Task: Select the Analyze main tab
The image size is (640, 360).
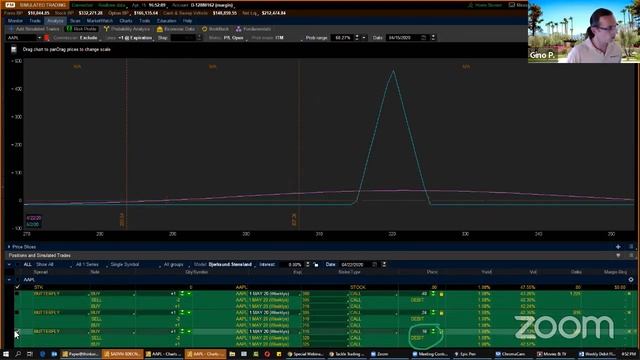Action: tap(55, 21)
